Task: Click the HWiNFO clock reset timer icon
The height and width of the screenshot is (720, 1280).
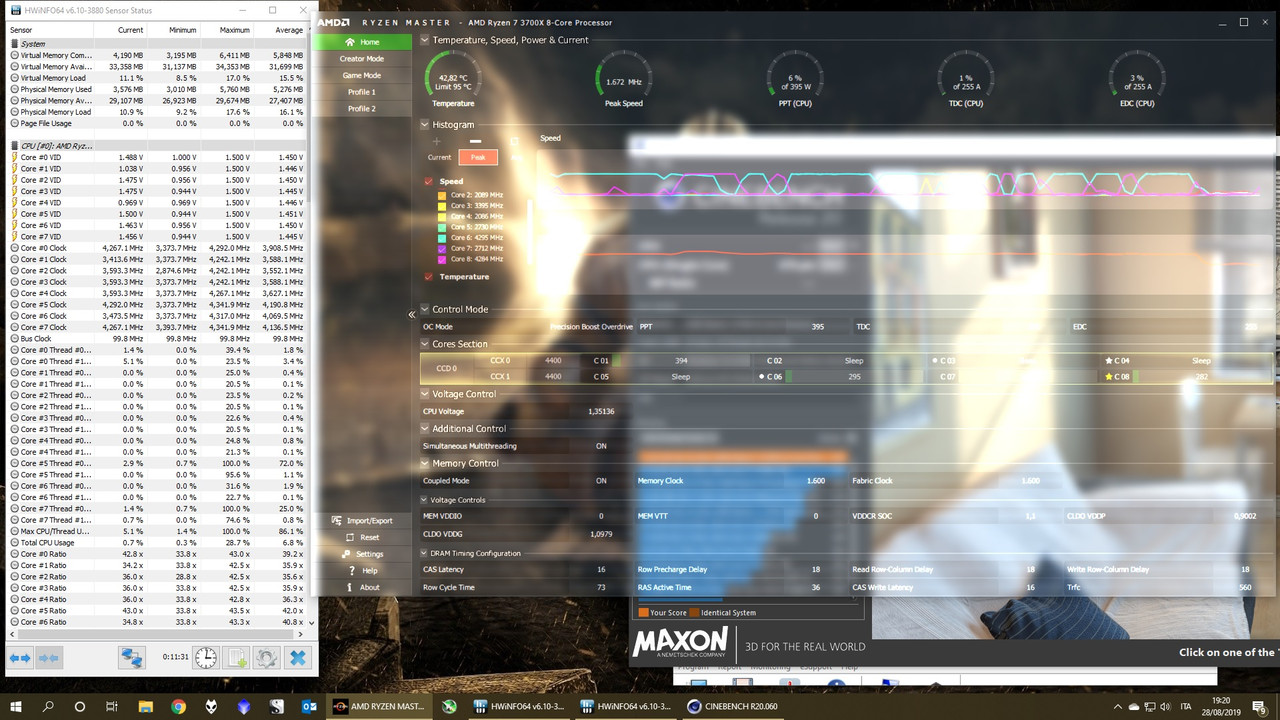Action: pos(206,657)
